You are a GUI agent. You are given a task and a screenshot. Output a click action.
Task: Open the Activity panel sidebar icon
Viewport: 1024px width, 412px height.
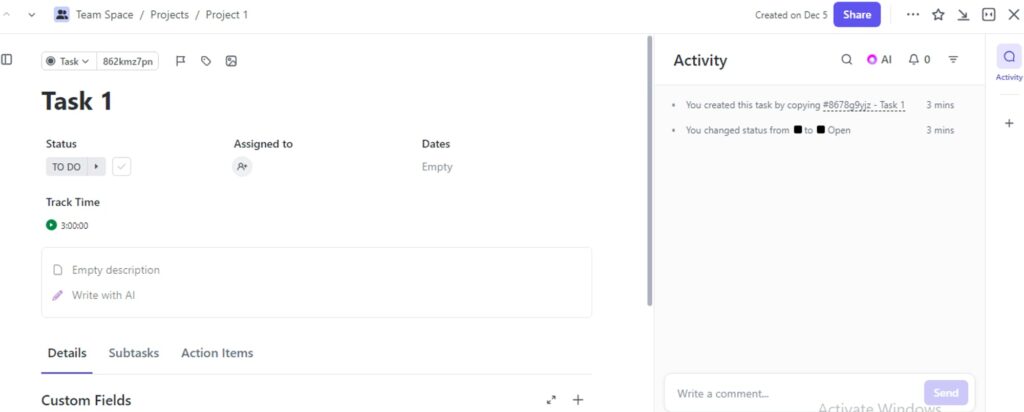(x=1009, y=56)
